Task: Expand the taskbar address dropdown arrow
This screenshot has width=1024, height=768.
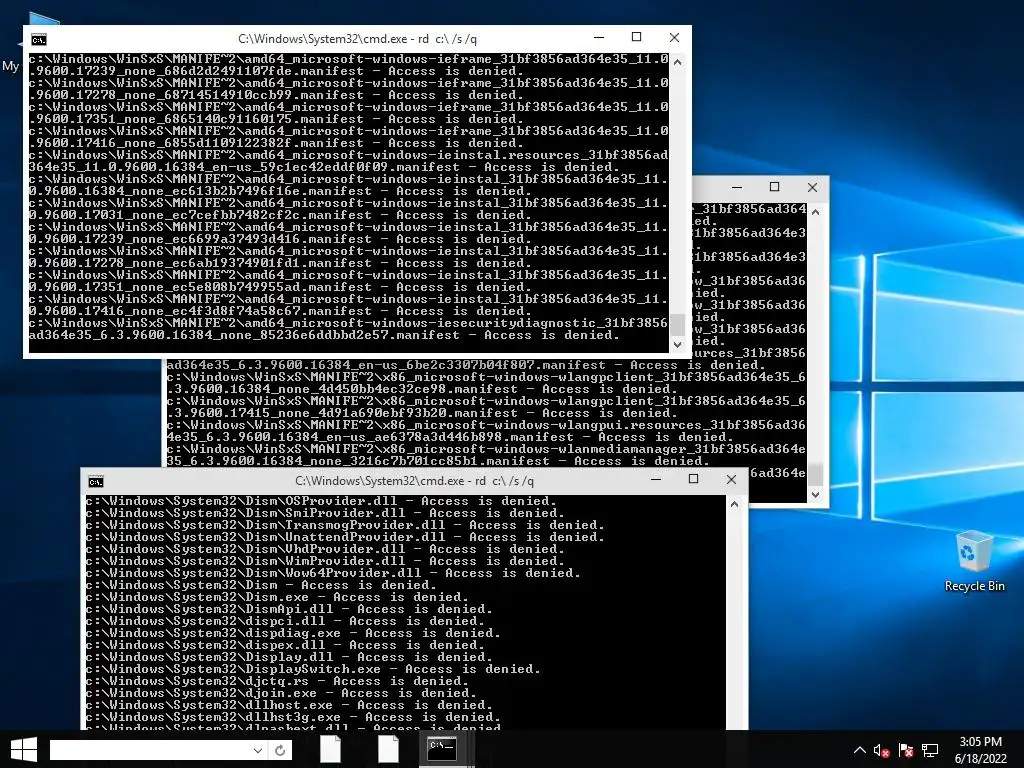Action: point(258,750)
